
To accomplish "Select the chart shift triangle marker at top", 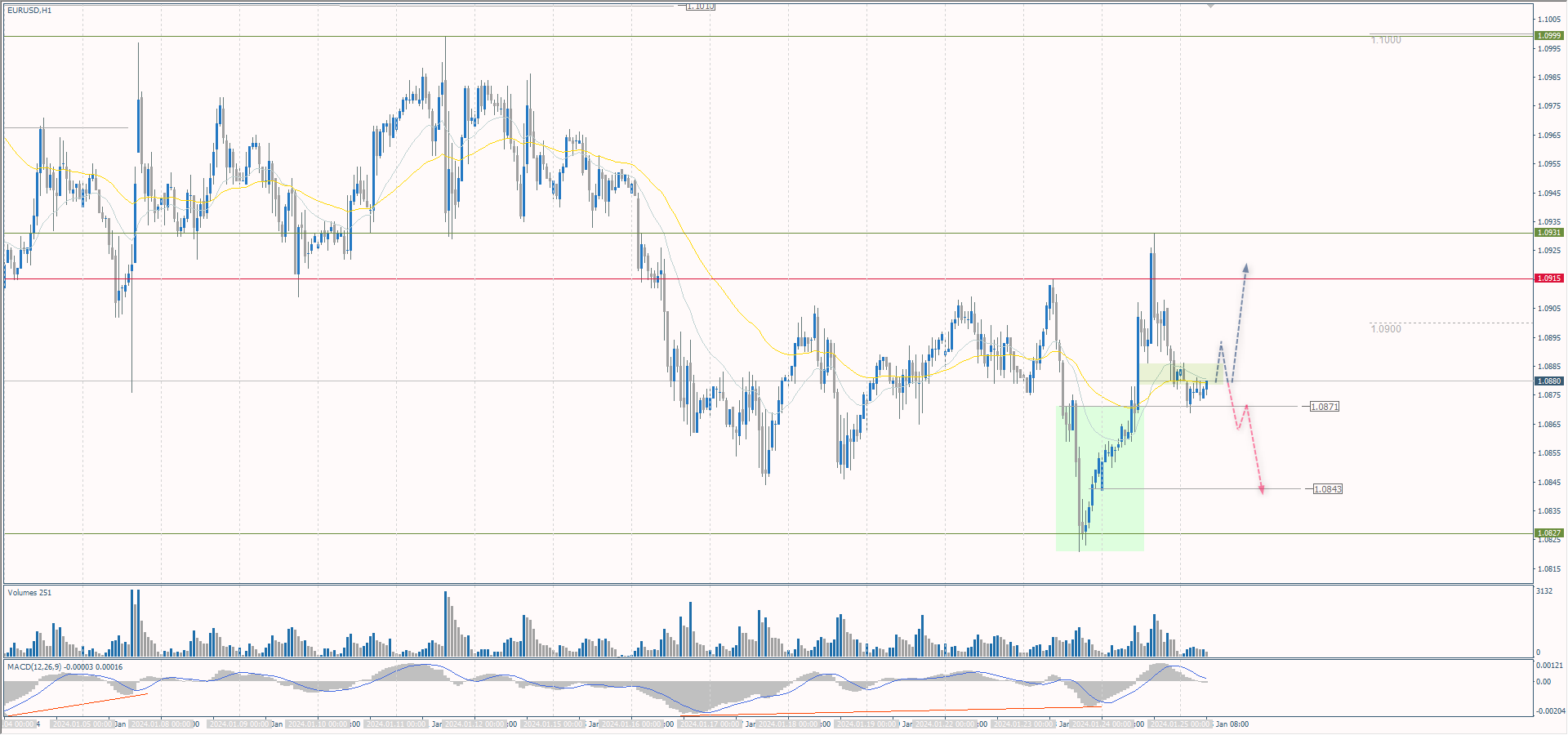I will [x=1210, y=6].
